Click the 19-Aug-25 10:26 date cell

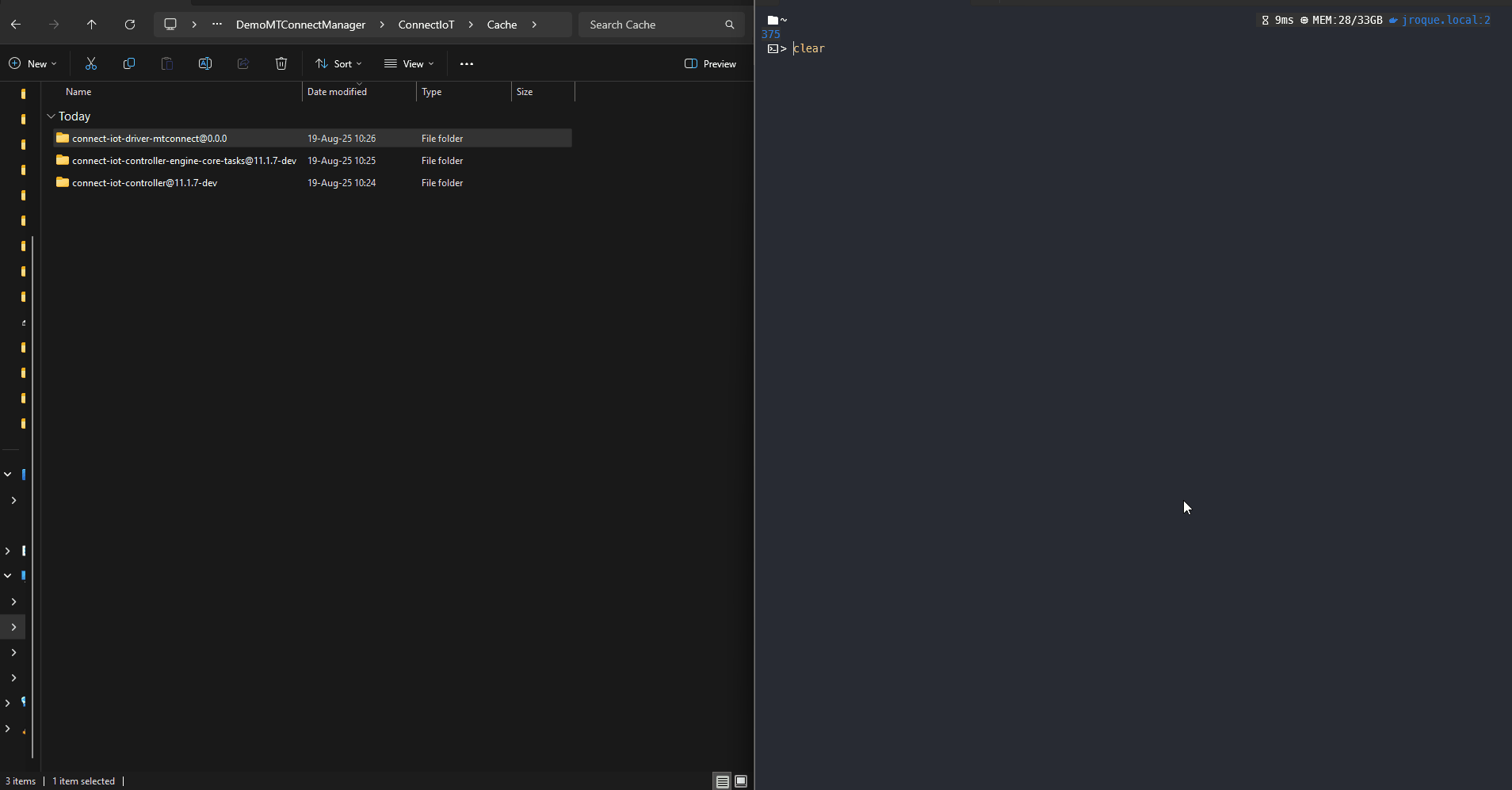[x=342, y=138]
